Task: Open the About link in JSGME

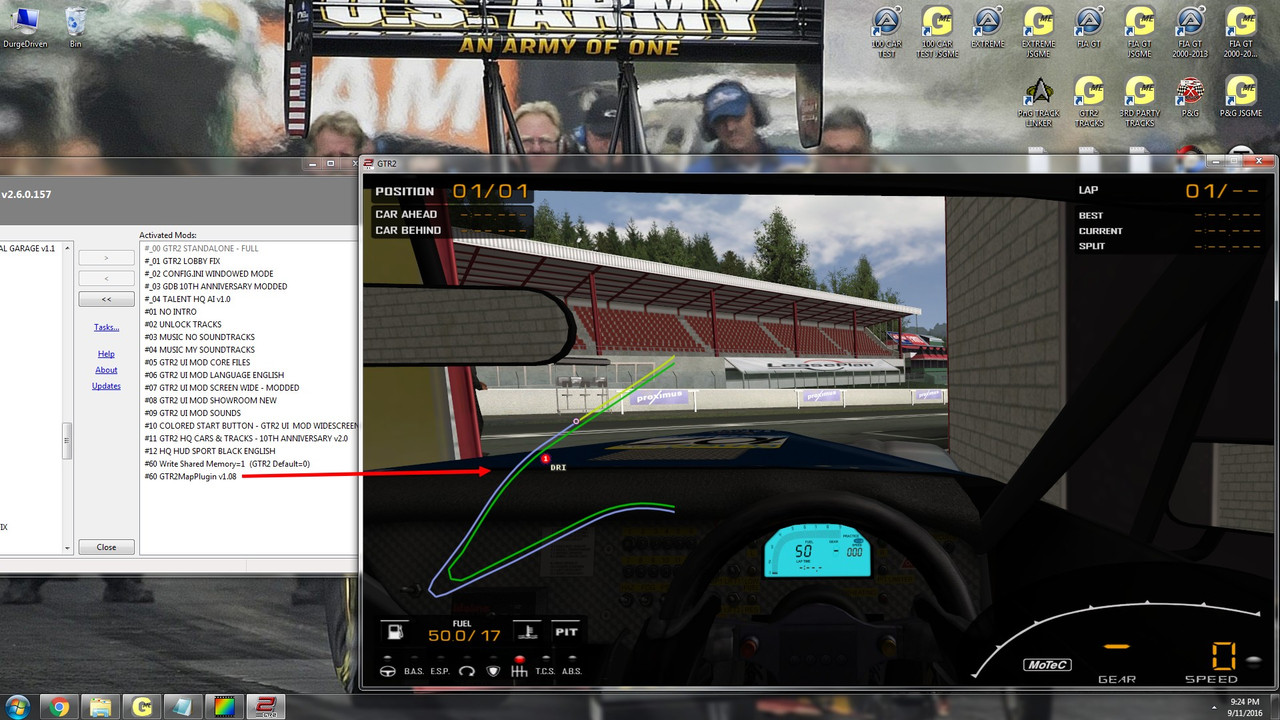Action: pyautogui.click(x=106, y=370)
